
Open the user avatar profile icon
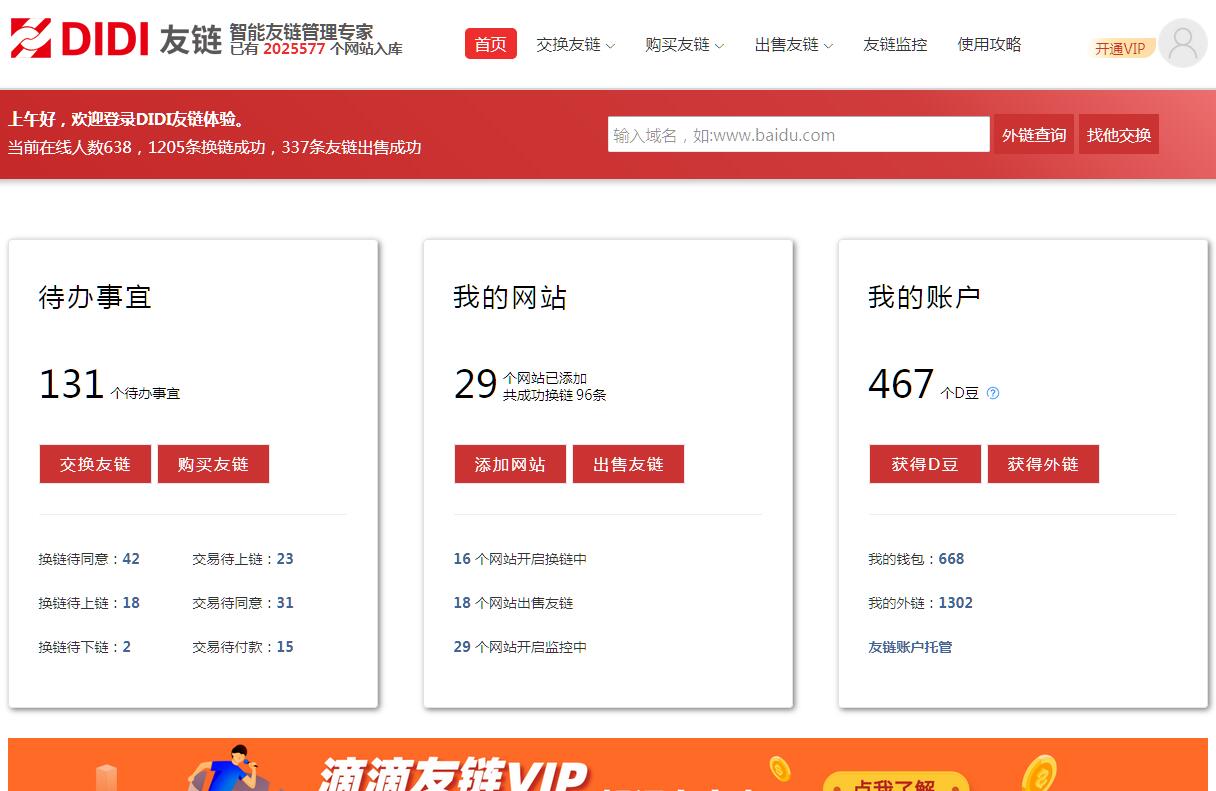[1182, 44]
